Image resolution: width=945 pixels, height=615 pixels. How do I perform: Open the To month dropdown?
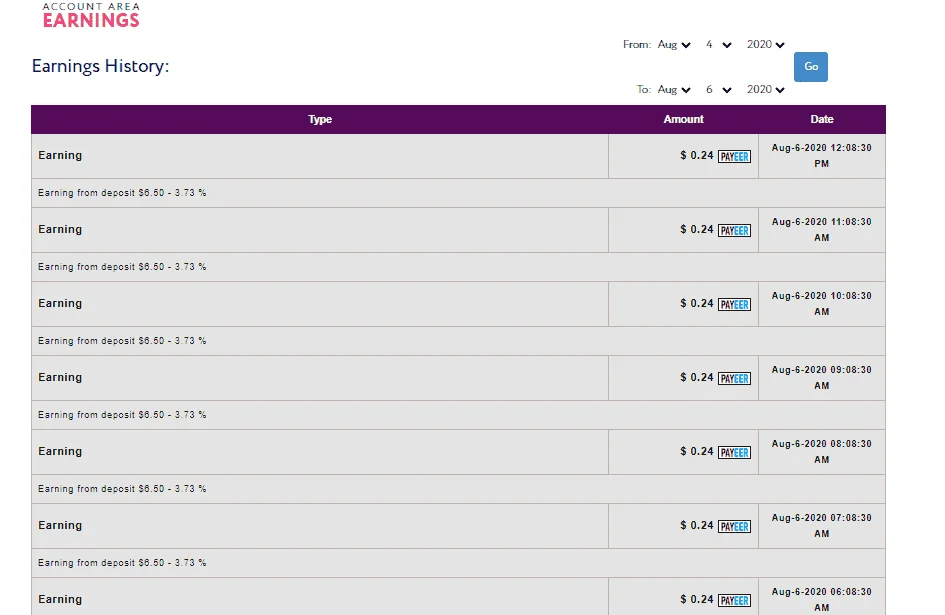coord(674,90)
